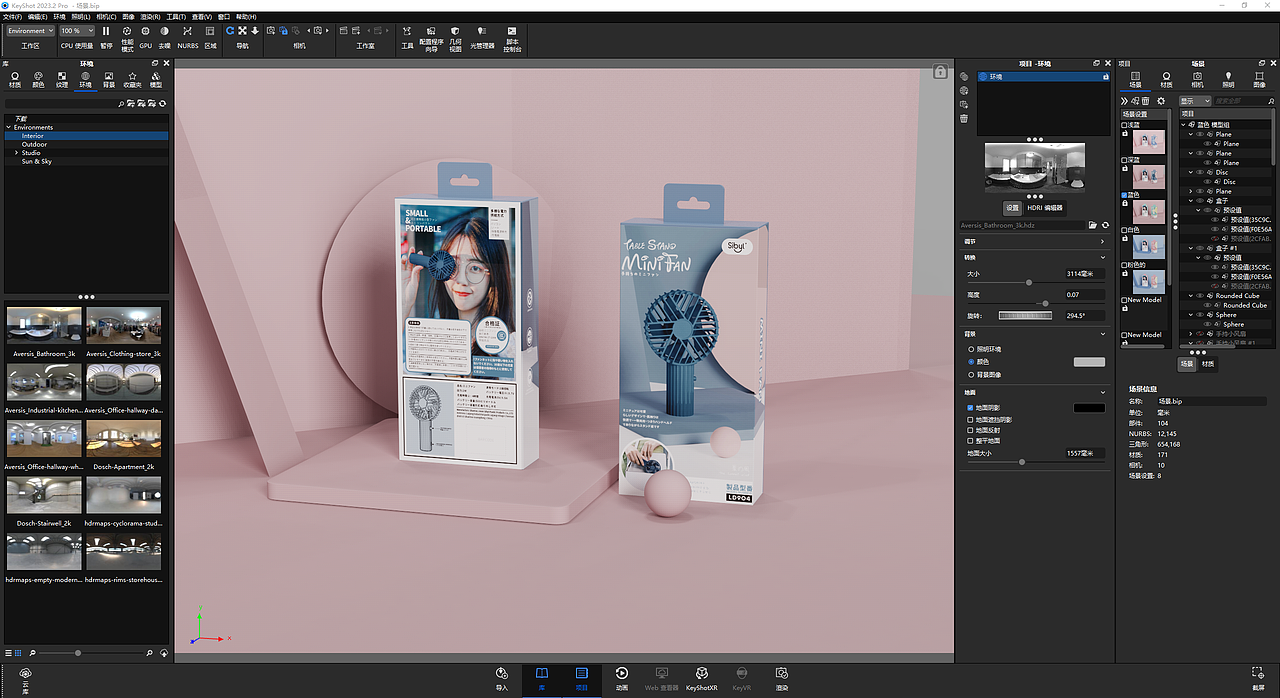
Task: Switch to project 相机 camera tab
Action: pyautogui.click(x=1197, y=80)
